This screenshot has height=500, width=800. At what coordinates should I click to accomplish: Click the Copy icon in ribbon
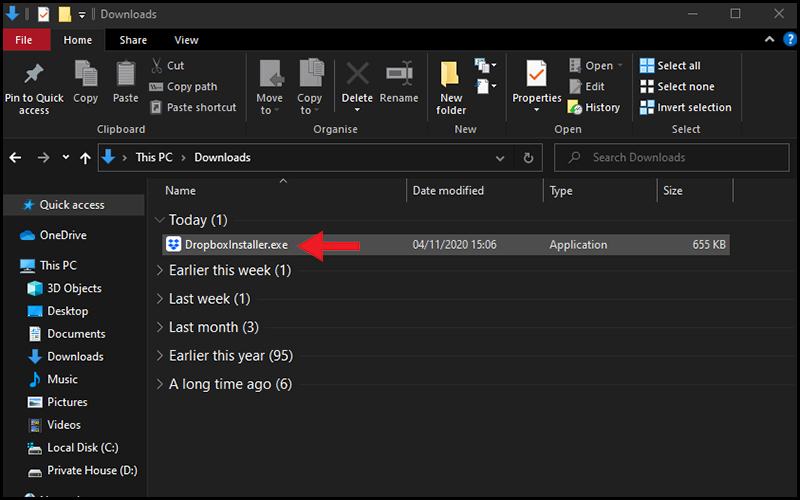pyautogui.click(x=86, y=76)
